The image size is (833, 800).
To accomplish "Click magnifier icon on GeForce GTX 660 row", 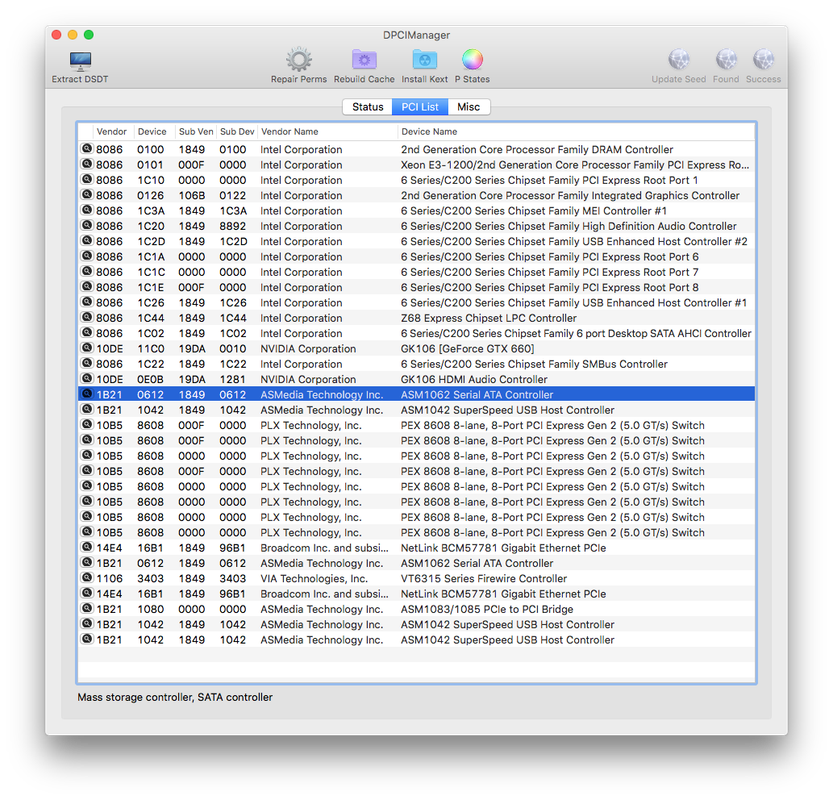I will [87, 348].
